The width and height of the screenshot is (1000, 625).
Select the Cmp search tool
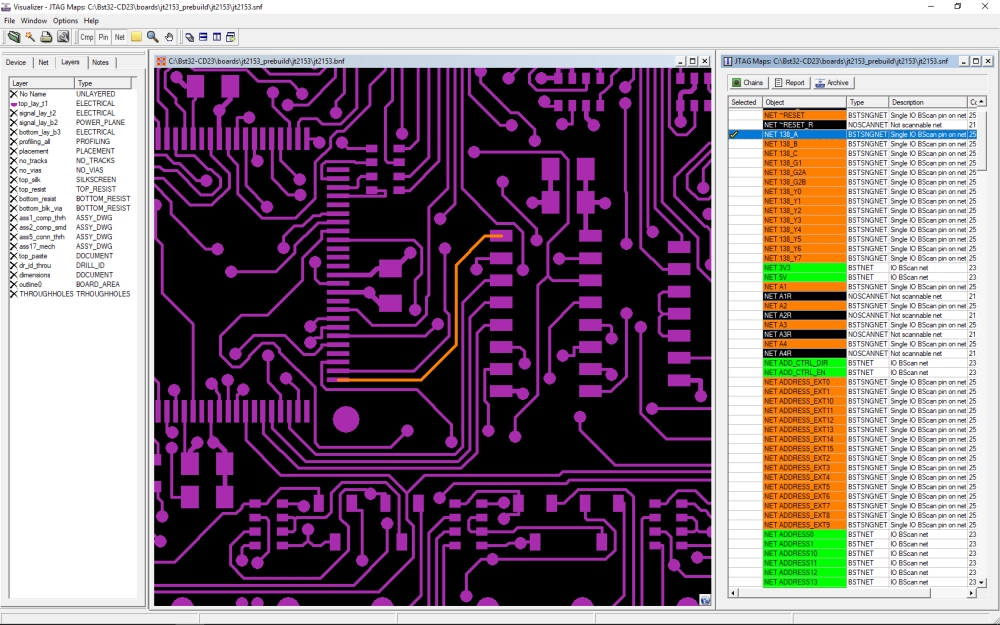86,37
